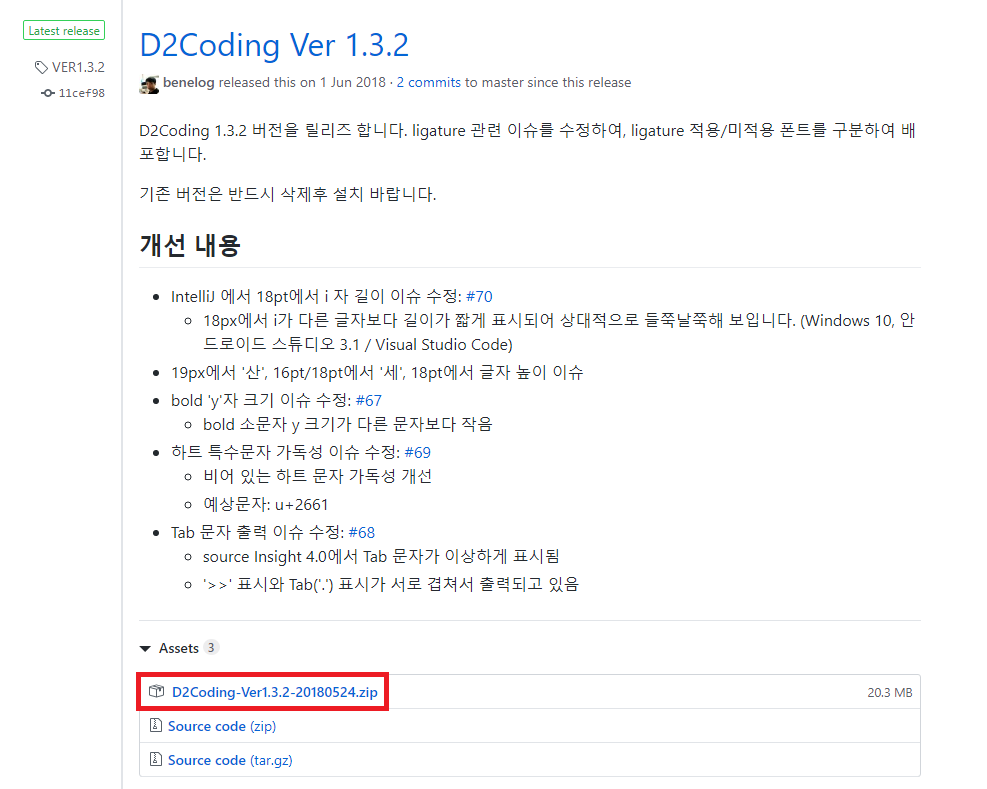
Task: Click the Assets count badge 3
Action: [x=211, y=648]
